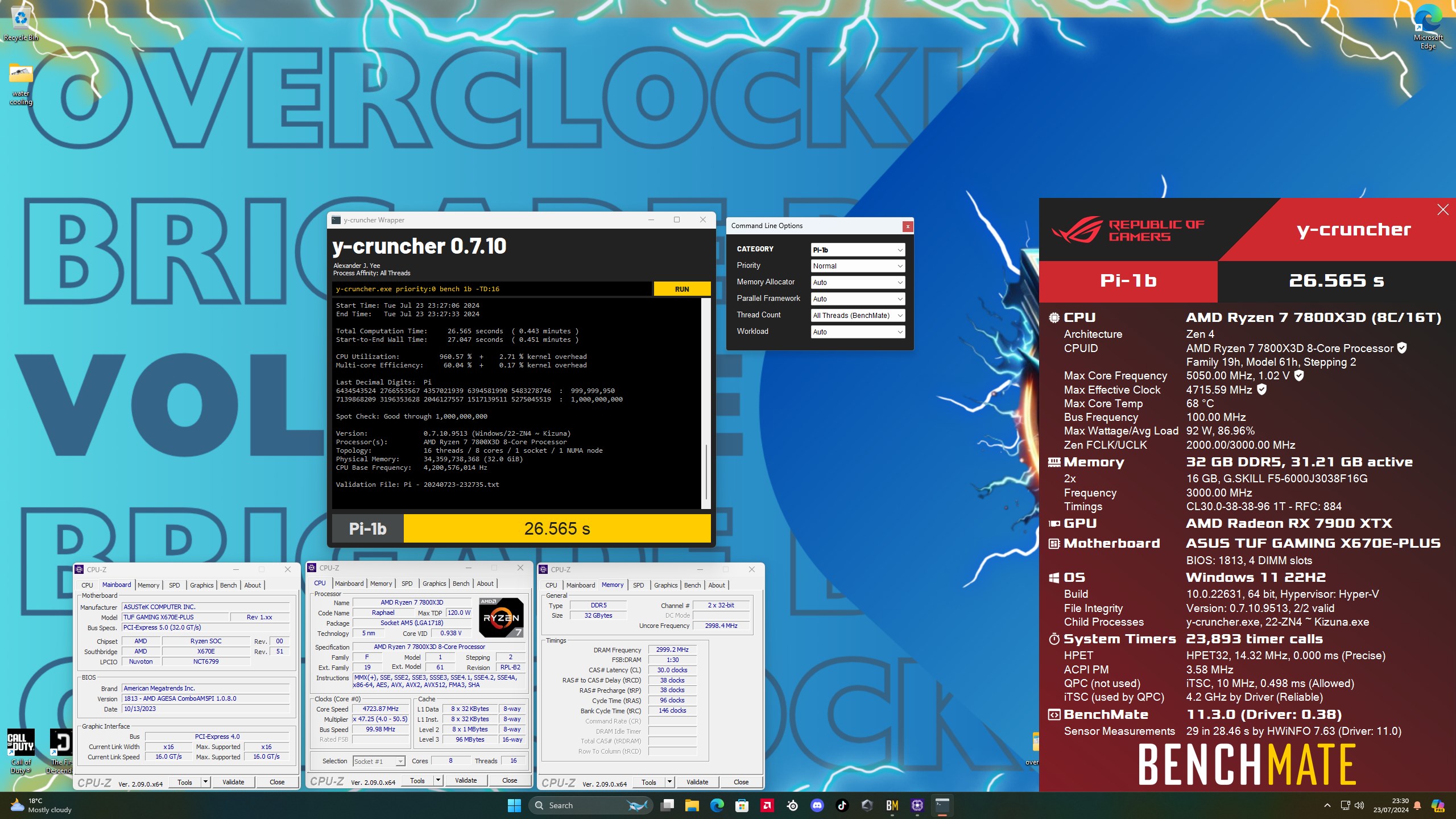Switch to the y-cruncher console taskbar icon

pyautogui.click(x=942, y=805)
